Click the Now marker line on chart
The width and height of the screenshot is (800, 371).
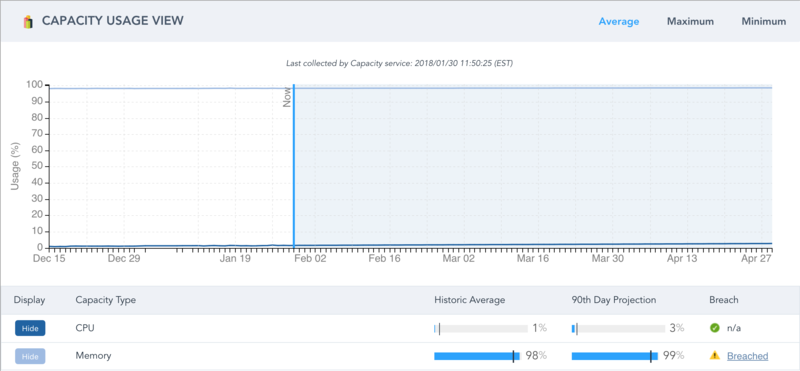click(x=293, y=166)
